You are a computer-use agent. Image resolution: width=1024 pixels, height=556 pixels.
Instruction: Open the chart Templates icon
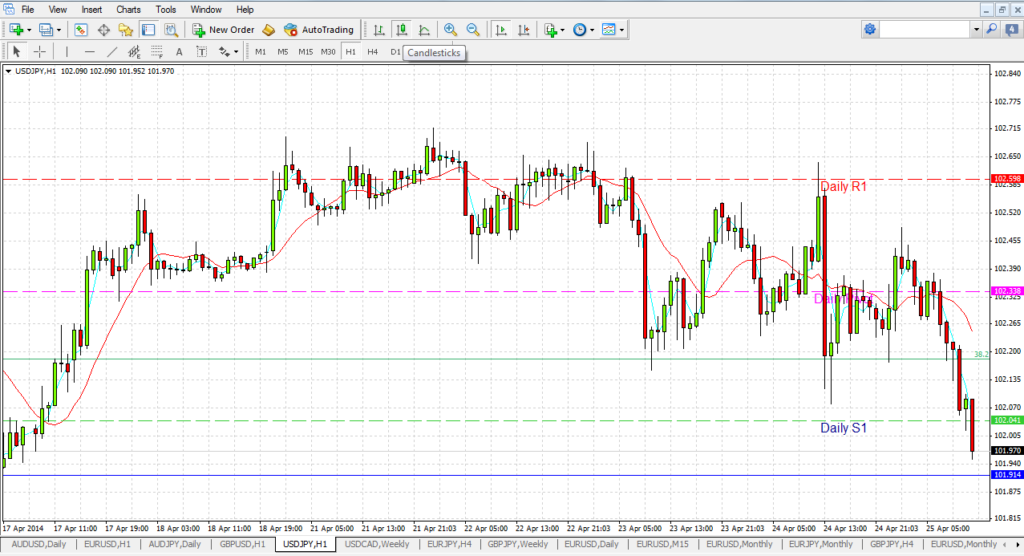(x=609, y=29)
